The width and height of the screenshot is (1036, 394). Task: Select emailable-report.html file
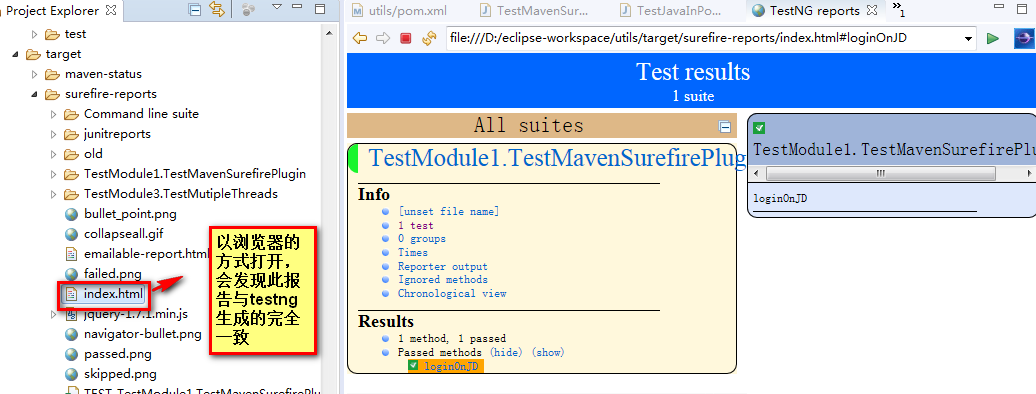click(x=146, y=253)
